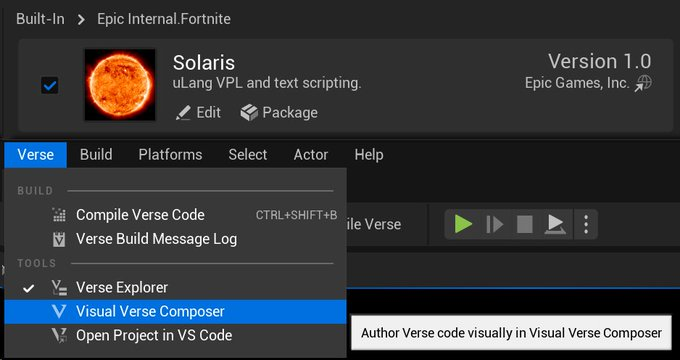
Task: Click the Verse Build Message Log icon
Action: tap(59, 239)
